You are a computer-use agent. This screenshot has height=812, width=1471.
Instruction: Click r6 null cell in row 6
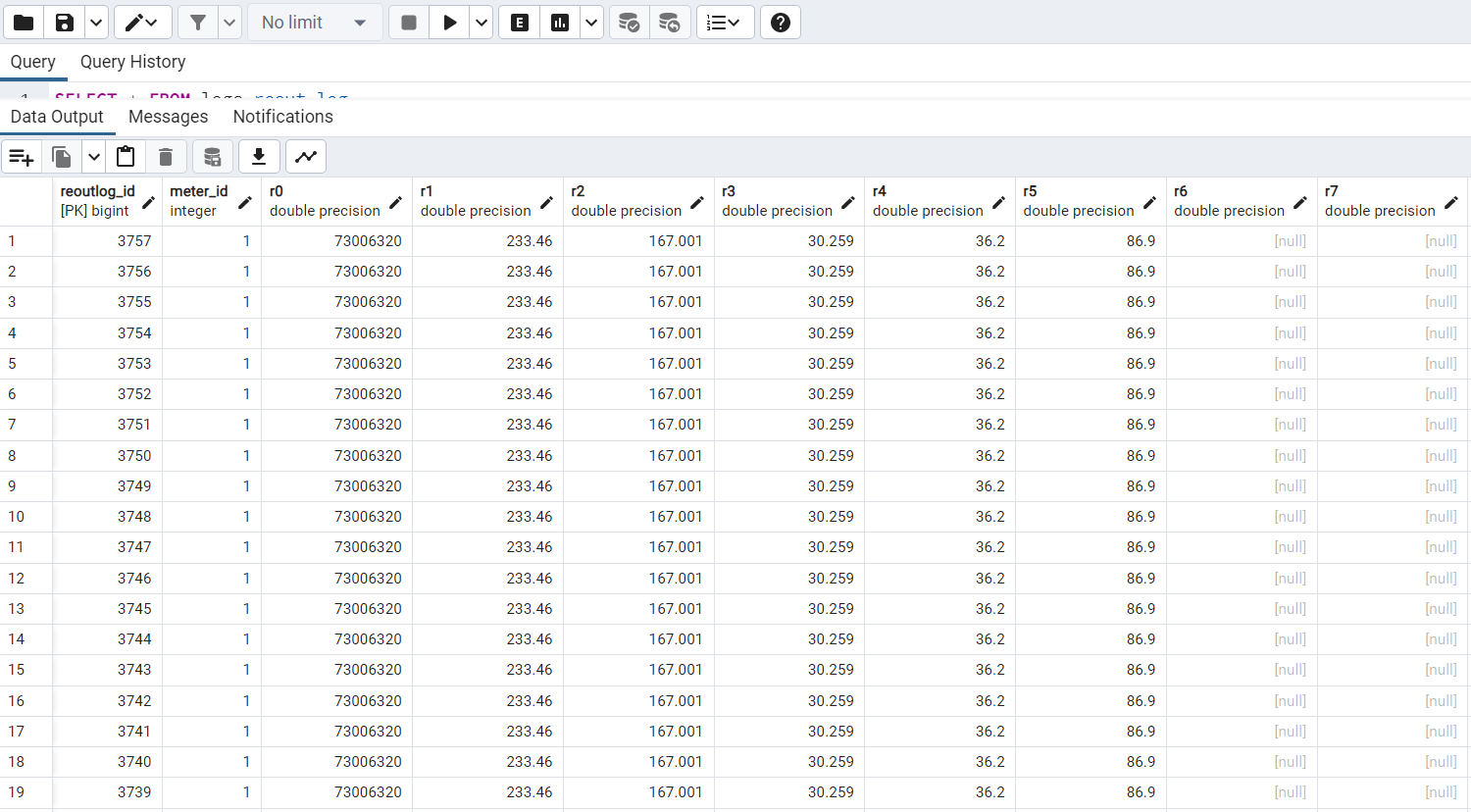[x=1242, y=394]
